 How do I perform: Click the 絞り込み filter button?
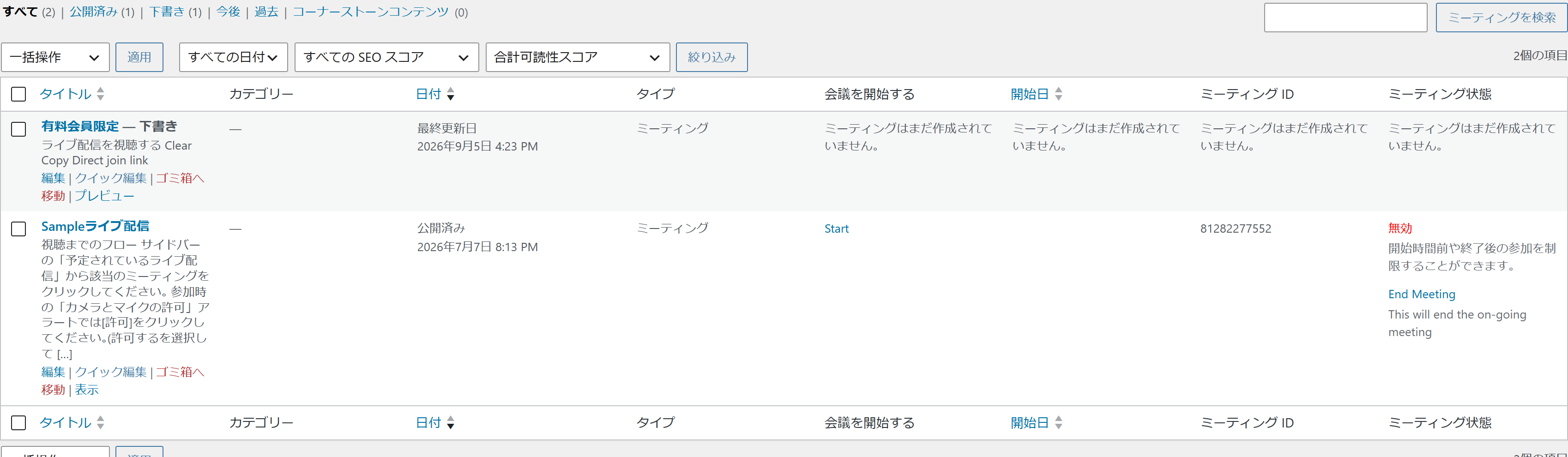click(712, 57)
